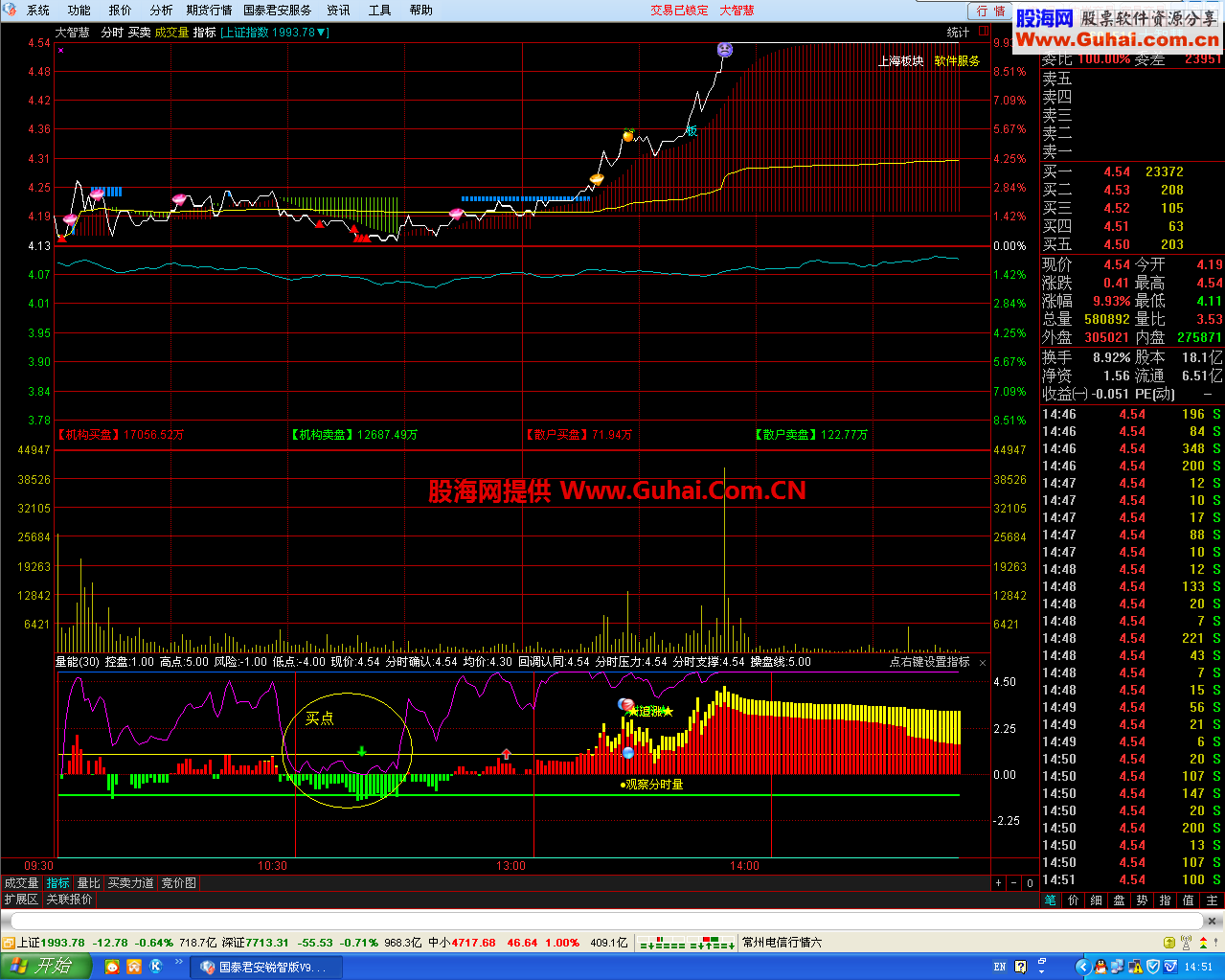
Task: Select the 主 tab in tick panel
Action: pyautogui.click(x=1212, y=900)
